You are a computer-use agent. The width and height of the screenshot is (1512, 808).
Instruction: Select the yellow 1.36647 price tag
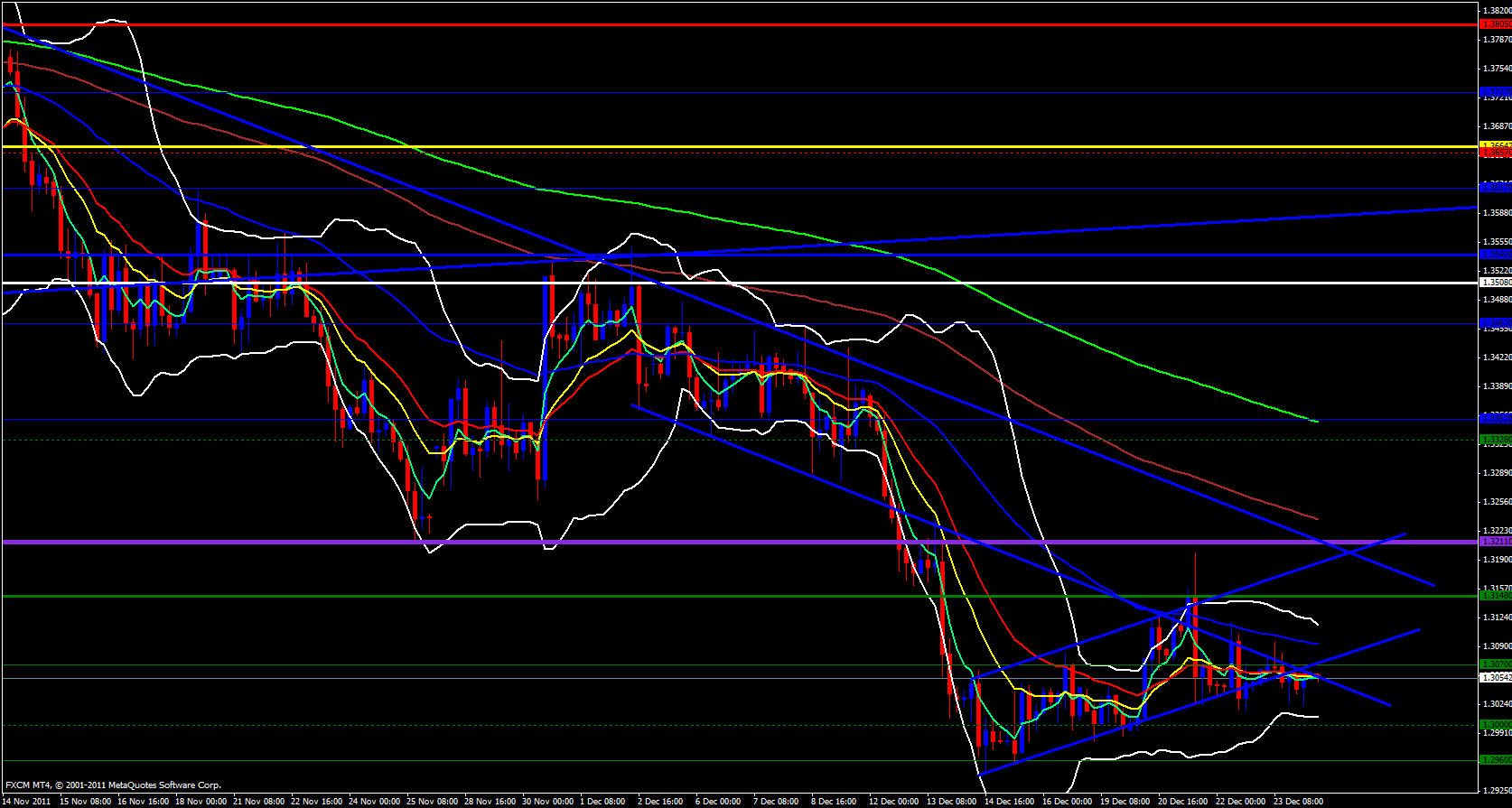tap(1495, 145)
